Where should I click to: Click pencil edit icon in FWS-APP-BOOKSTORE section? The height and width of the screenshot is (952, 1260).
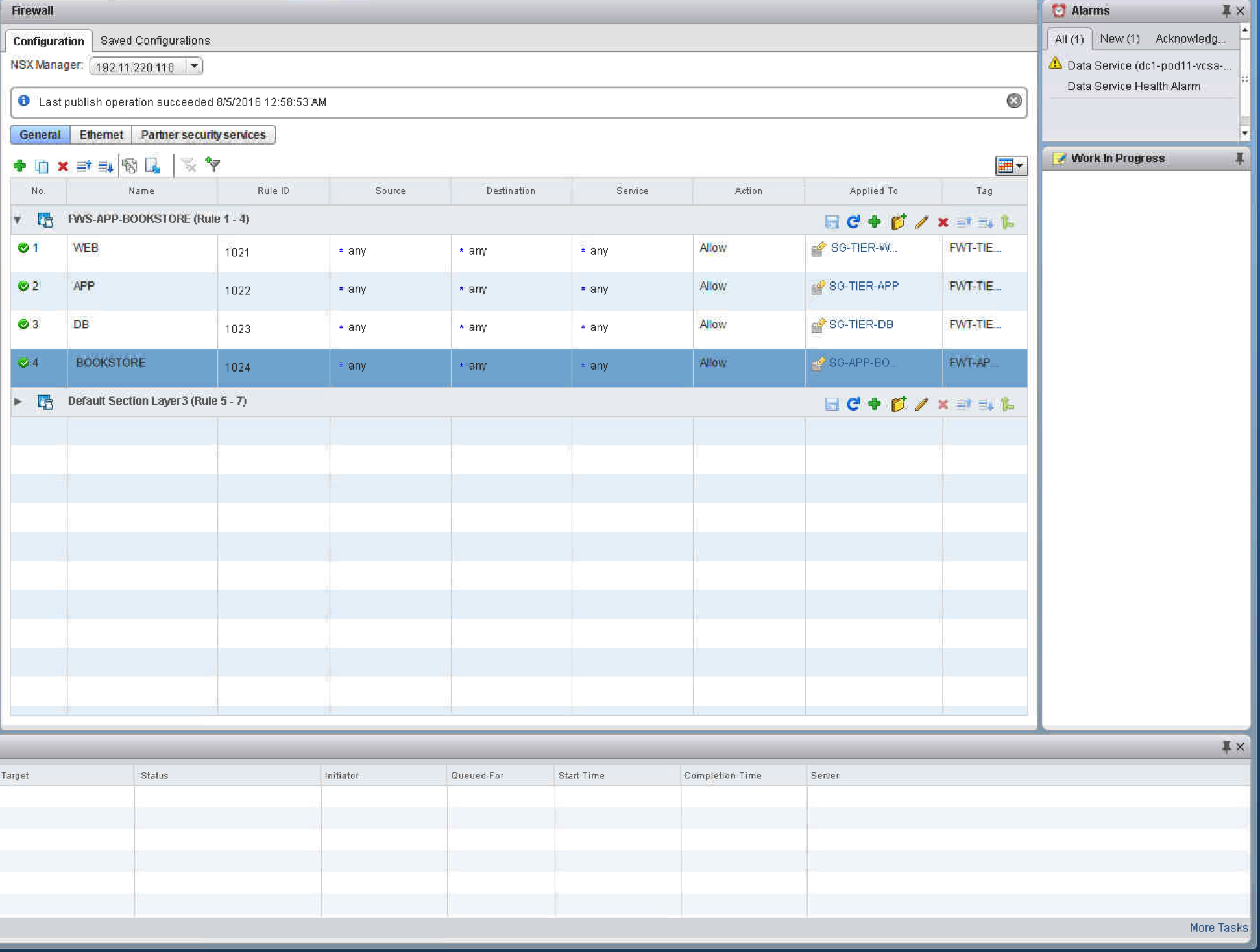tap(921, 222)
